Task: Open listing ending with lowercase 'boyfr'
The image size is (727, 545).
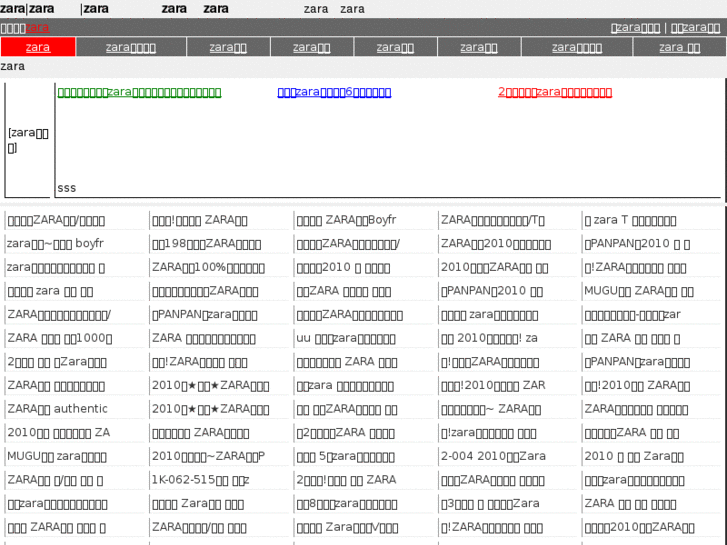Action: 55,244
